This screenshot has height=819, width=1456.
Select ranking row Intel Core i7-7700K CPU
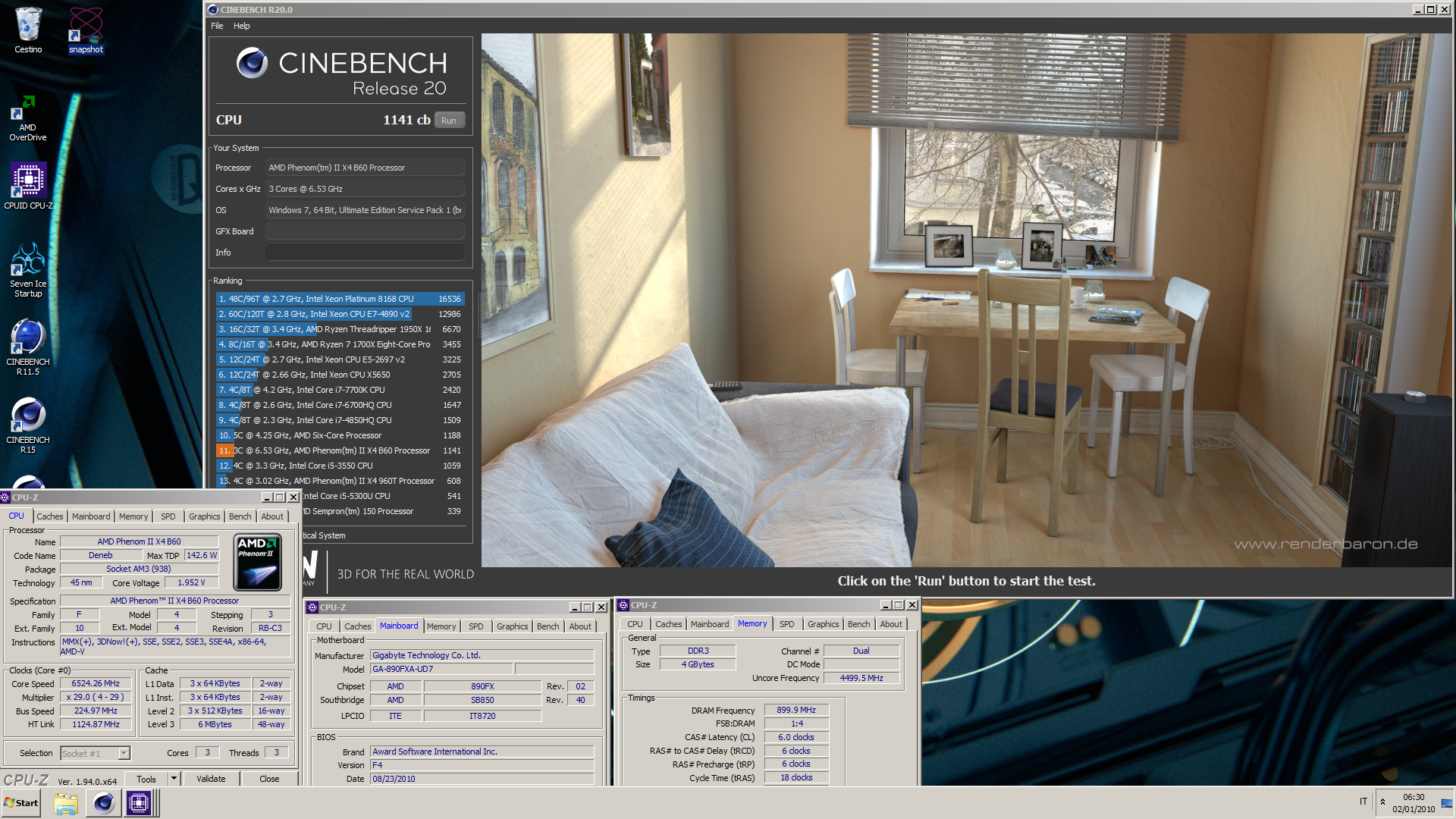340,390
